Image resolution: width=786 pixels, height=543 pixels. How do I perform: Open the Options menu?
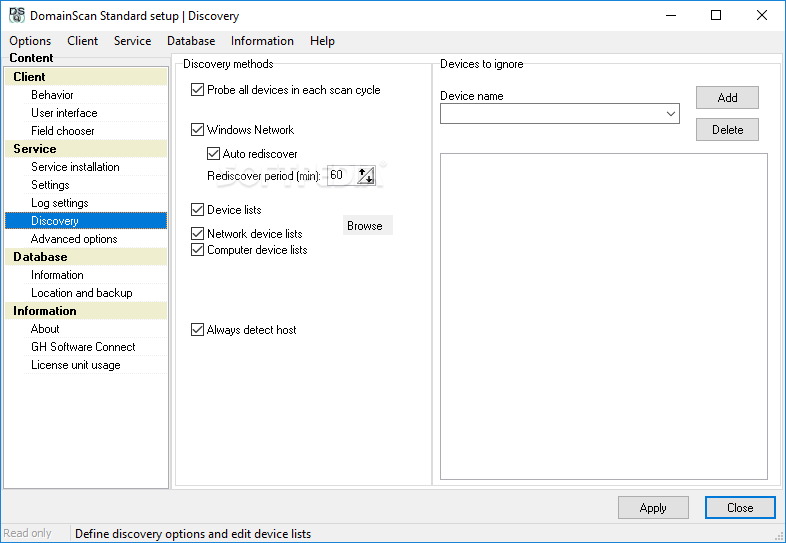30,41
